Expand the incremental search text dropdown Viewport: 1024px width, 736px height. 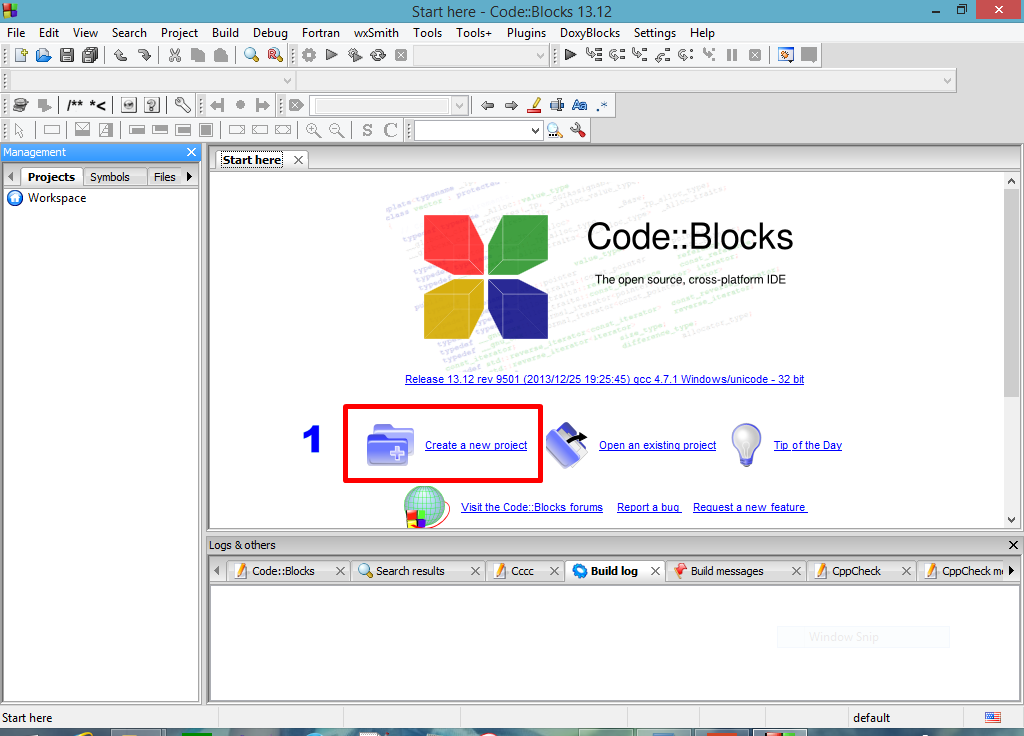coord(460,105)
